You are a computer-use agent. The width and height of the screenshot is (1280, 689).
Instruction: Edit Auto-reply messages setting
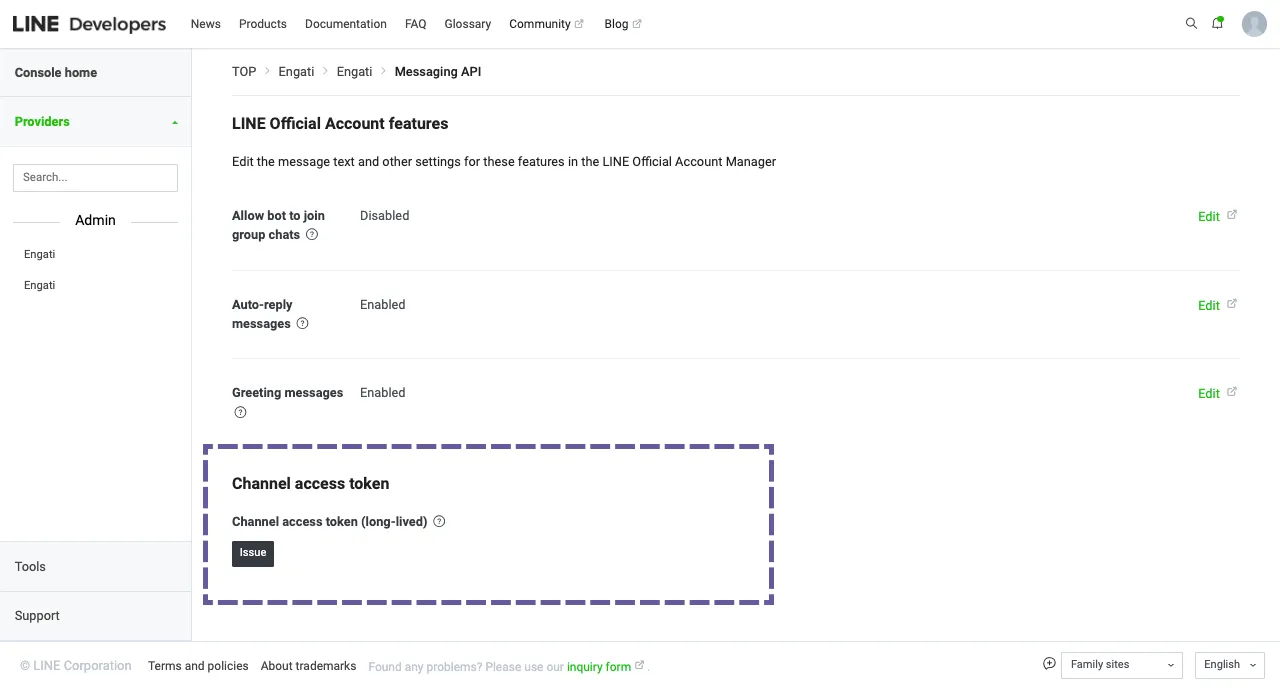click(1217, 305)
